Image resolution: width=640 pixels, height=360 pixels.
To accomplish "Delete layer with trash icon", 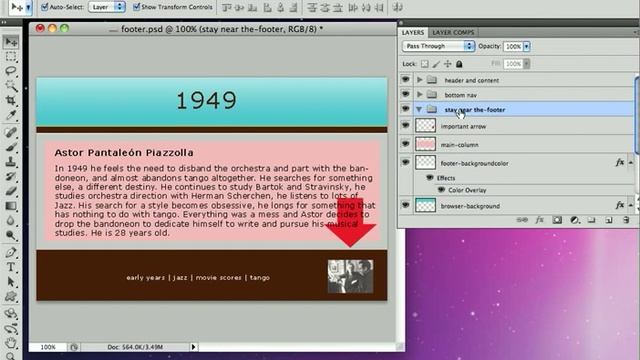I will [626, 220].
